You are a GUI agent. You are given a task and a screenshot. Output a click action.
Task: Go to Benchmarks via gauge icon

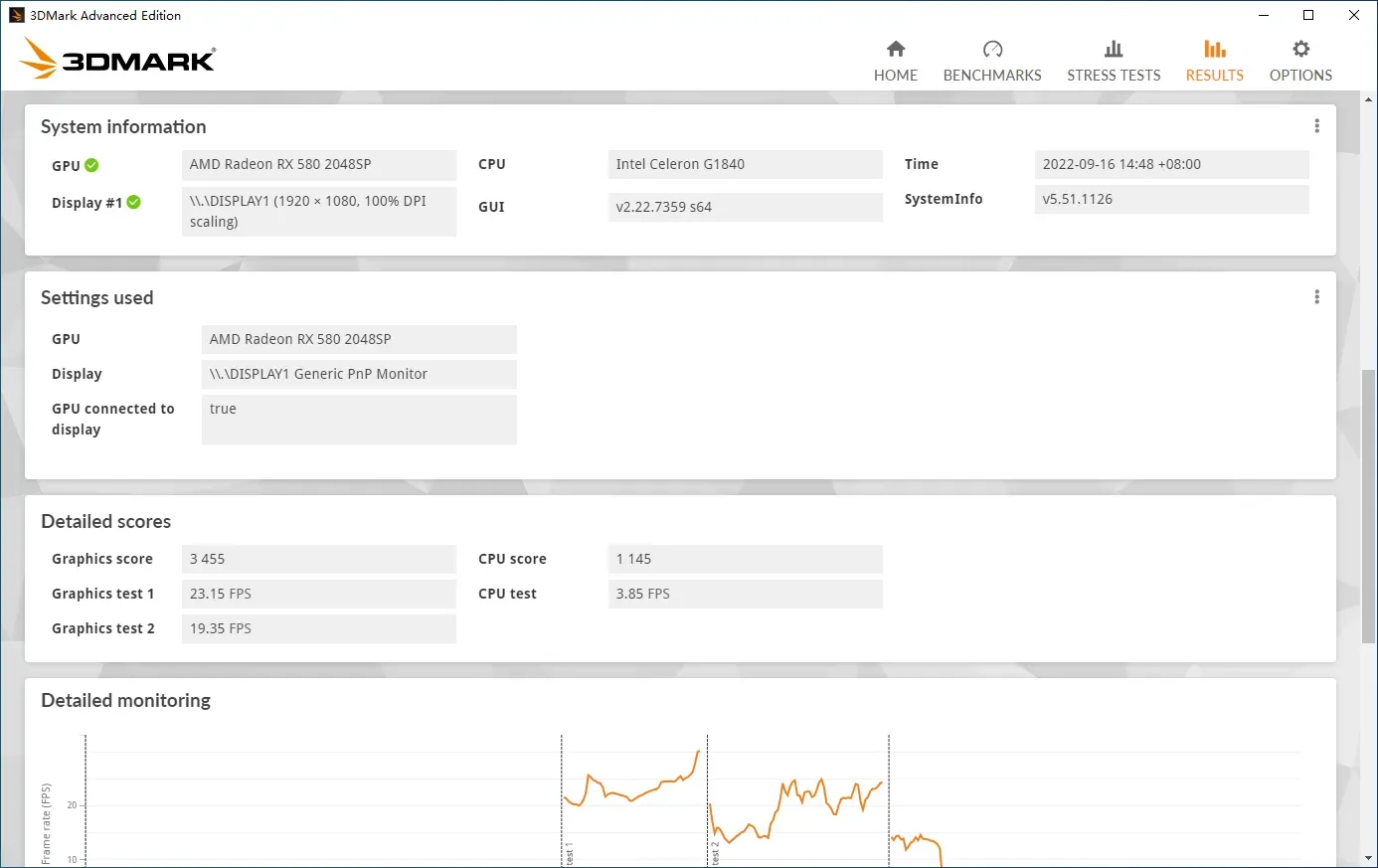[x=992, y=49]
